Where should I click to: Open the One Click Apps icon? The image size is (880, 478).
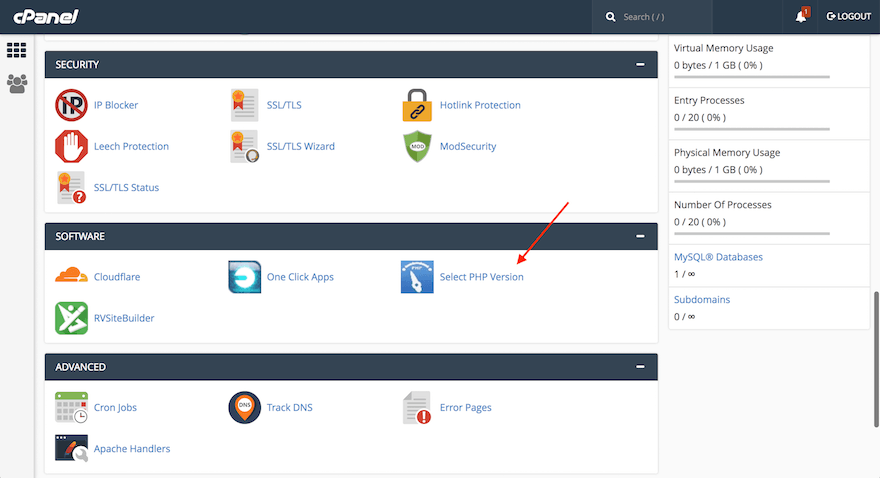[244, 277]
